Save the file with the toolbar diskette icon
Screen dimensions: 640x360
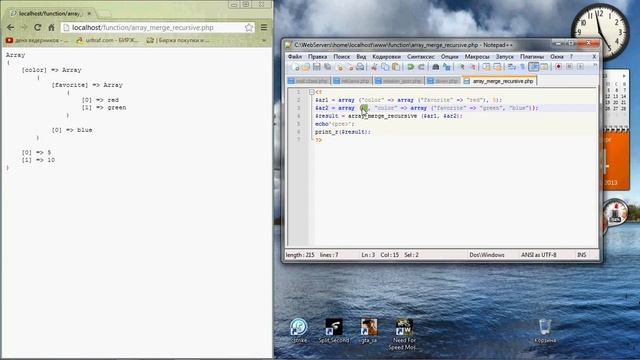coord(316,67)
